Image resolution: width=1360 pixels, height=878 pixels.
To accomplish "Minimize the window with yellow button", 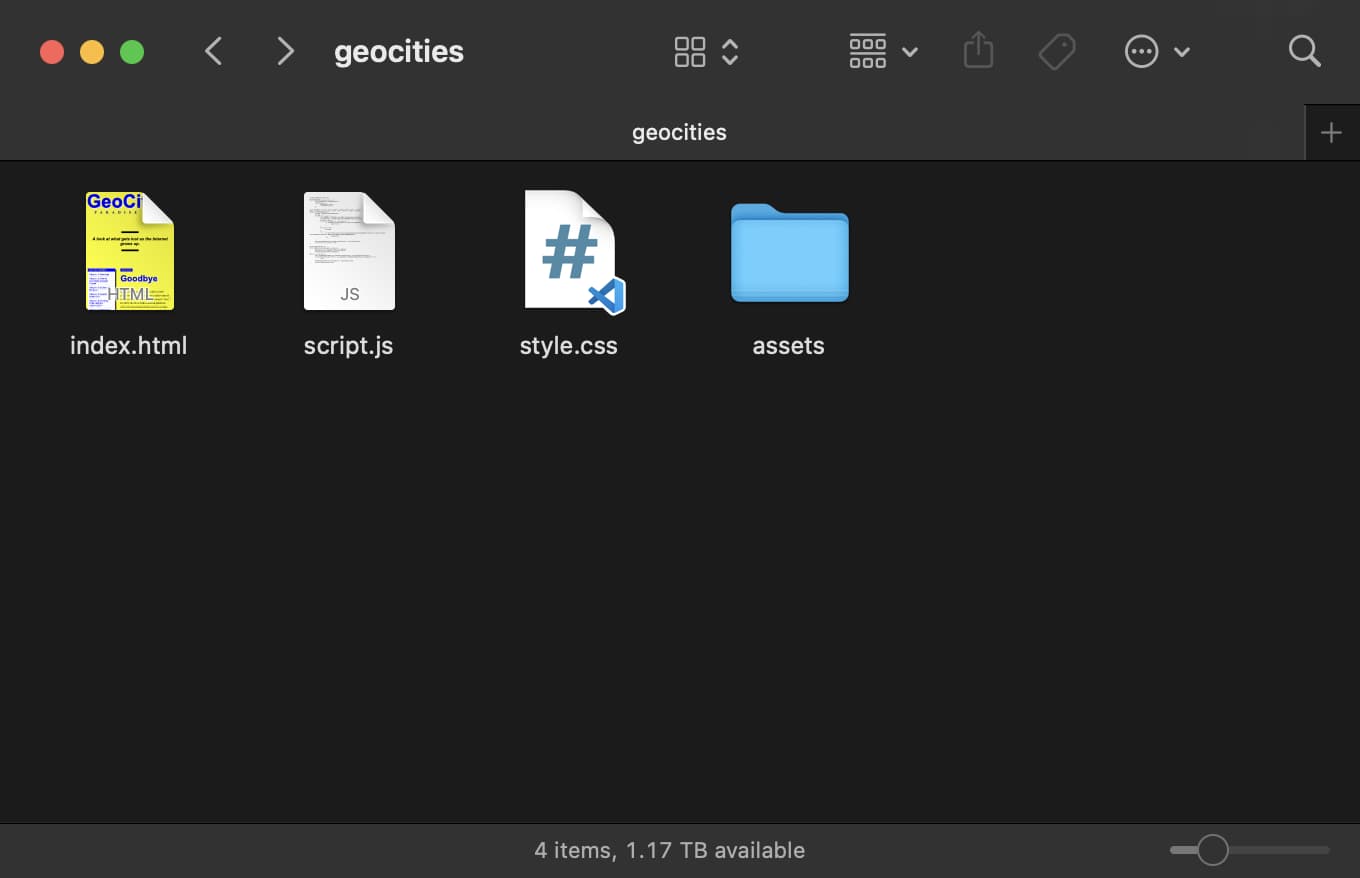I will tap(92, 52).
